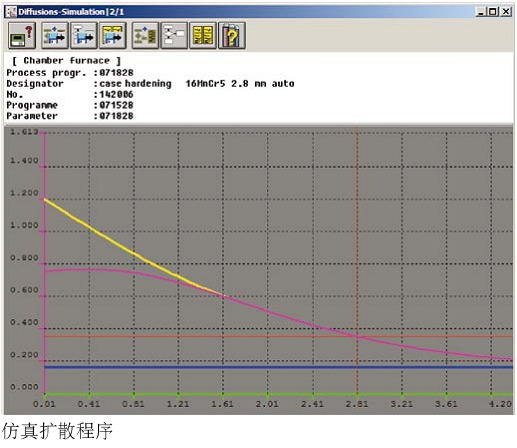Image resolution: width=517 pixels, height=448 pixels.
Task: Click the save yellow parameter sheets button
Action: pyautogui.click(x=113, y=35)
